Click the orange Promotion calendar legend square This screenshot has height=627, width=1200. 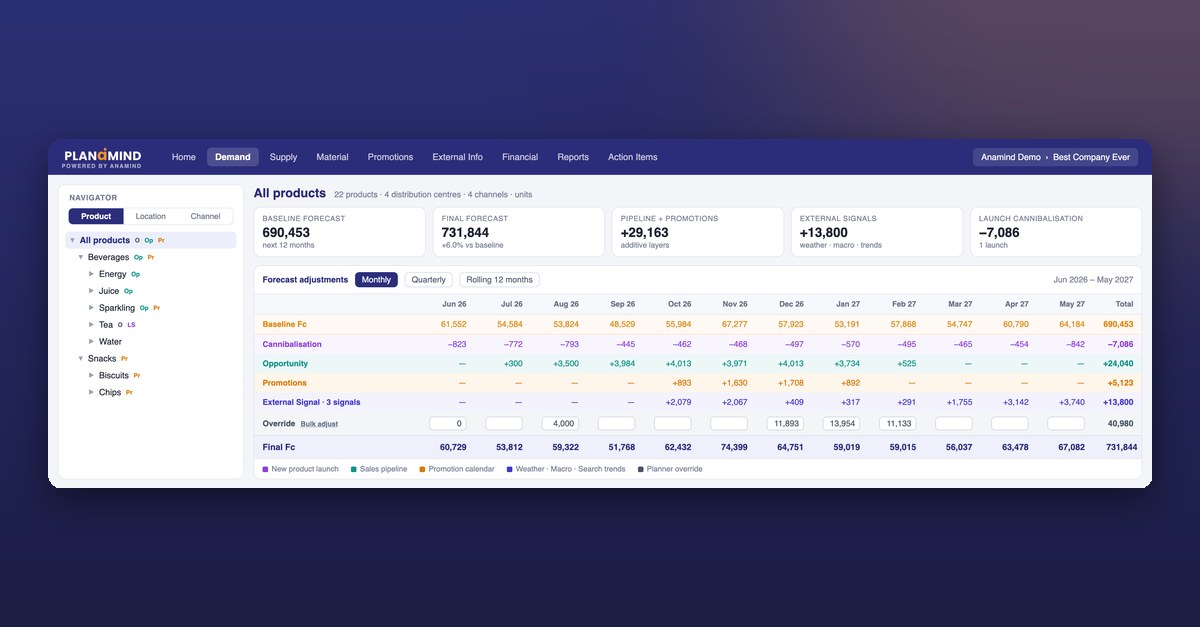(422, 469)
